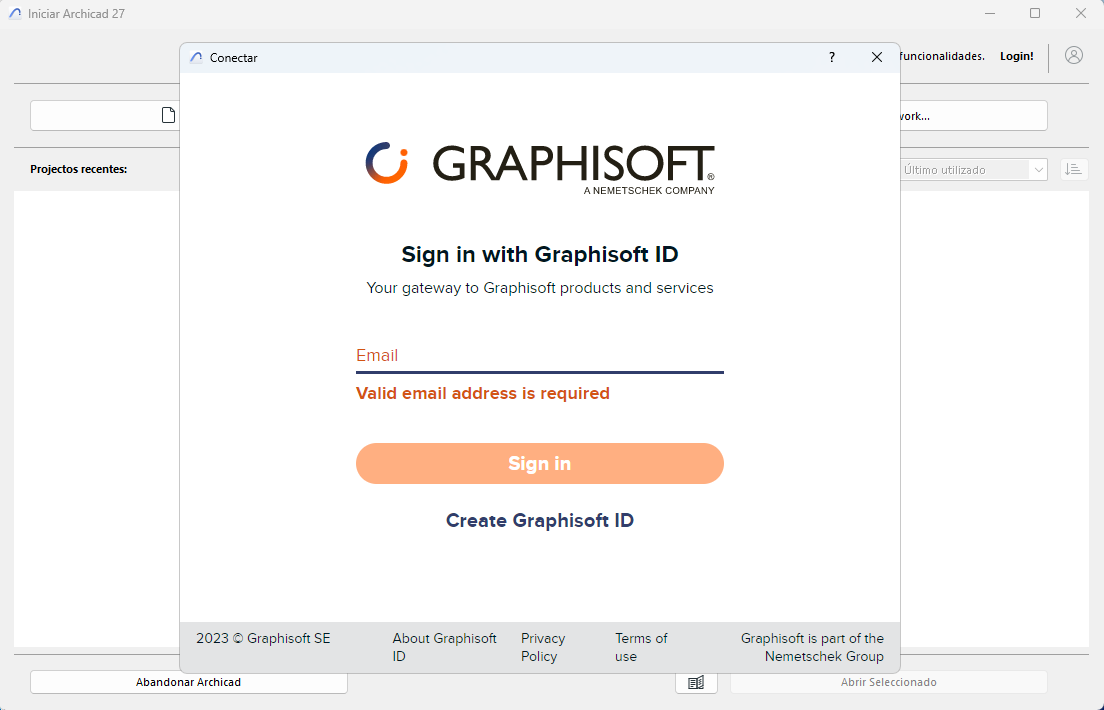Click the Archicad icon in main title bar
The width and height of the screenshot is (1104, 710).
click(x=15, y=13)
